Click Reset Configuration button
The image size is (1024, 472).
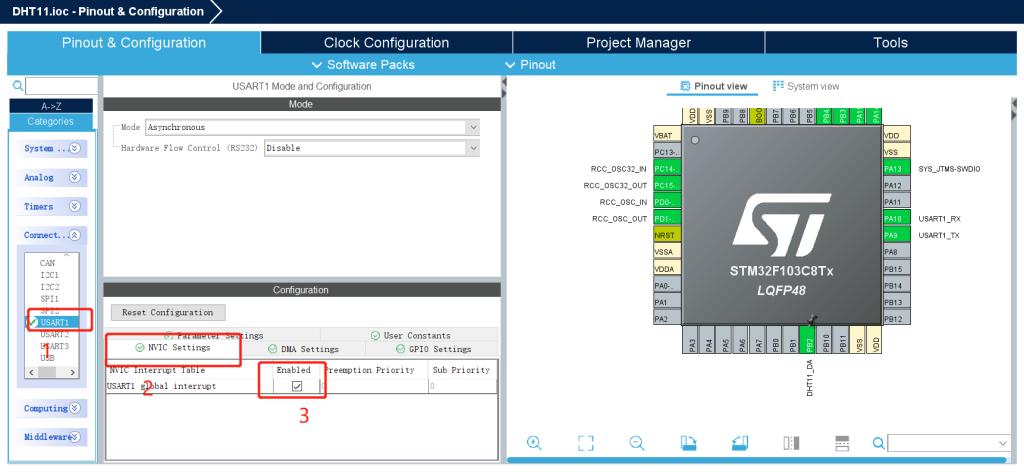[x=168, y=312]
